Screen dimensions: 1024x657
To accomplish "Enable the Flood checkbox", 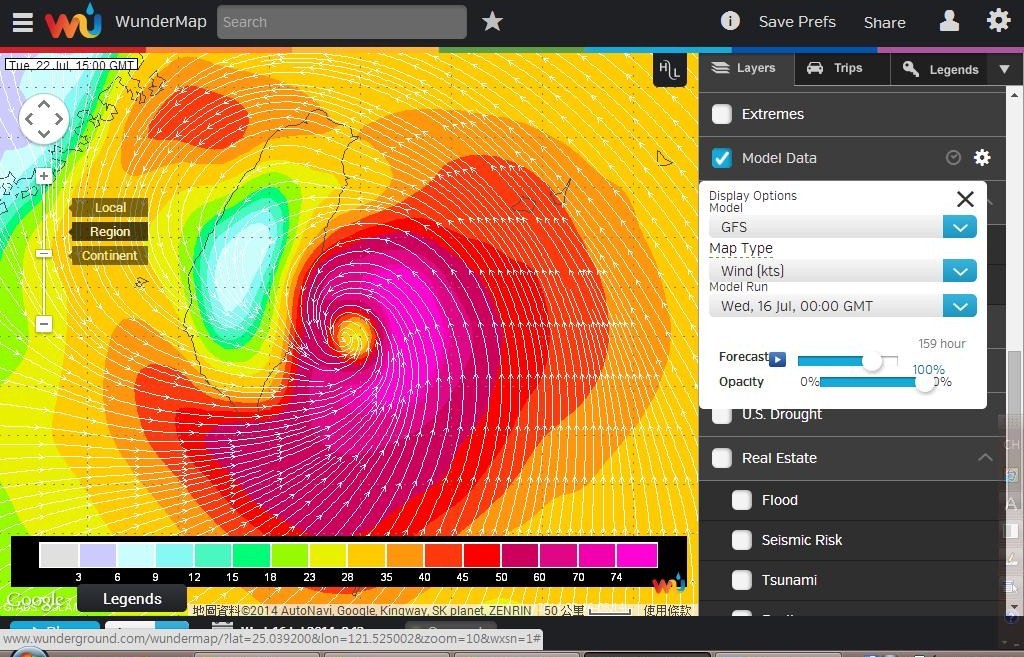I will tap(742, 500).
